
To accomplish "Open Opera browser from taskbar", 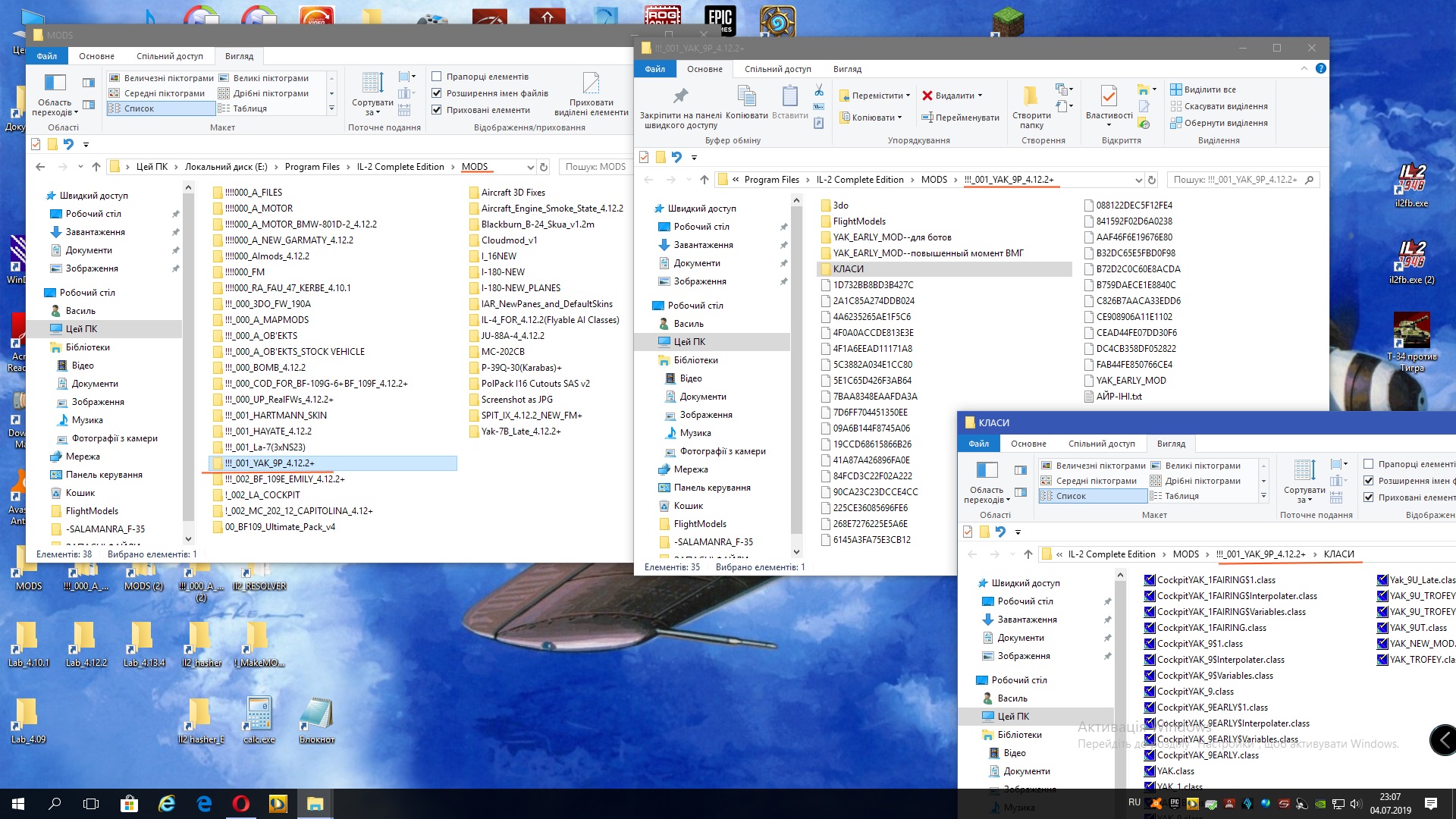I will 241,804.
